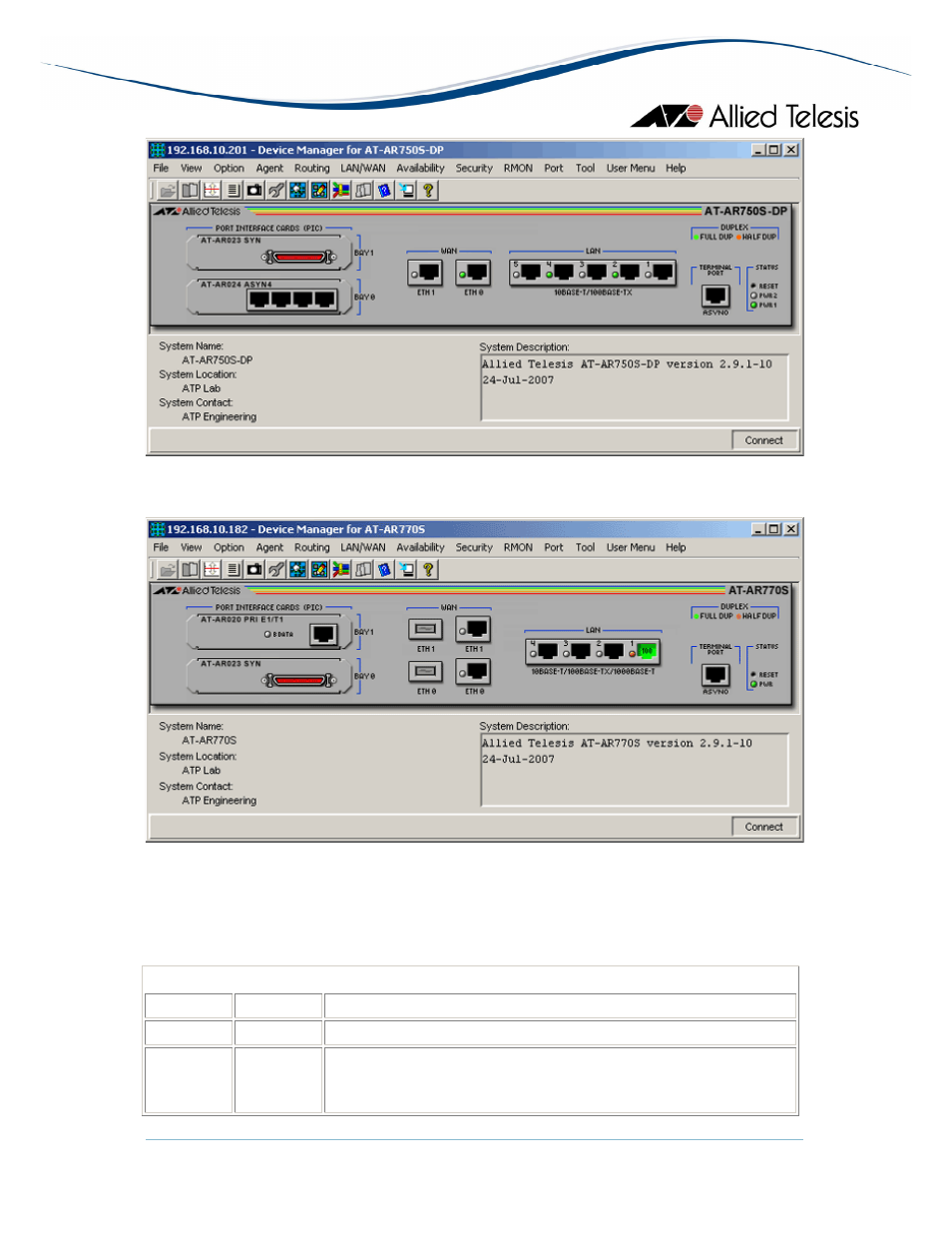Click system name text AT-AR750S-DP
Image resolution: width=952 pixels, height=1233 pixels.
coord(218,360)
